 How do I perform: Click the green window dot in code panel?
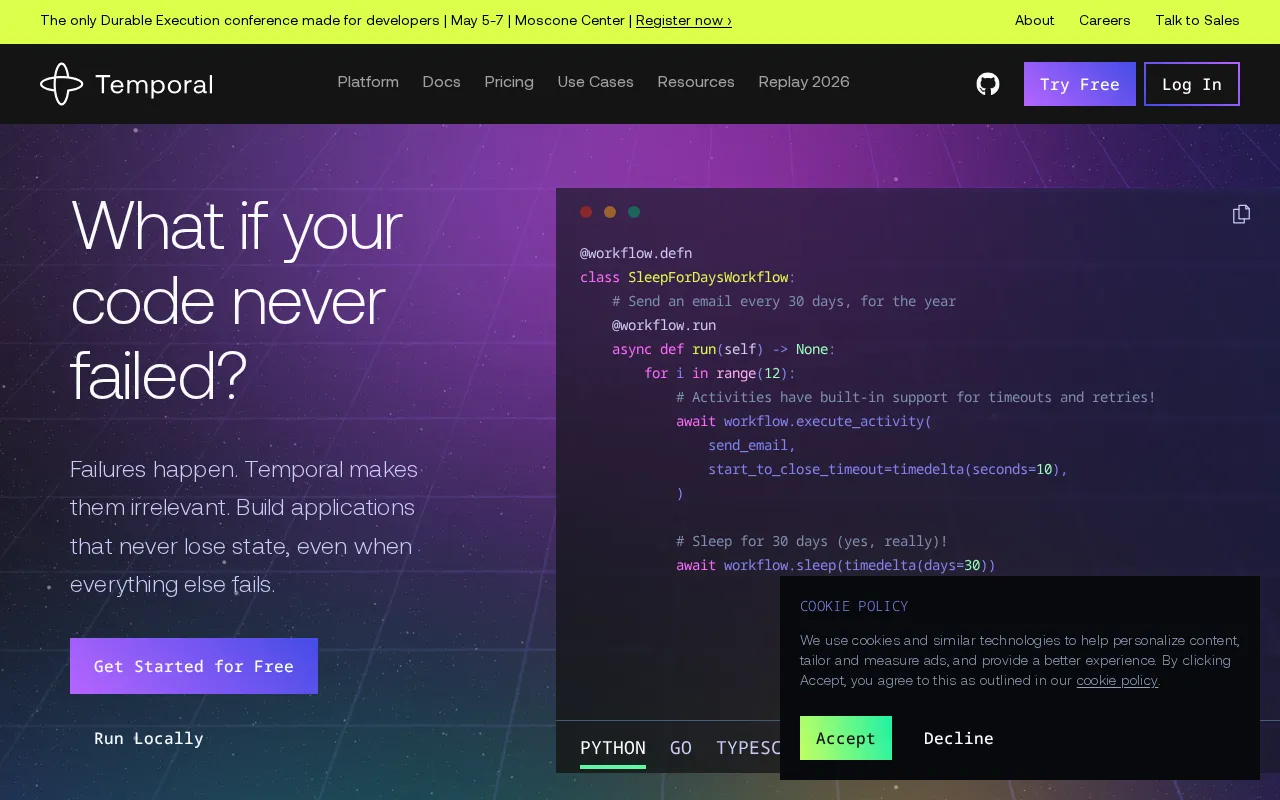tap(634, 212)
